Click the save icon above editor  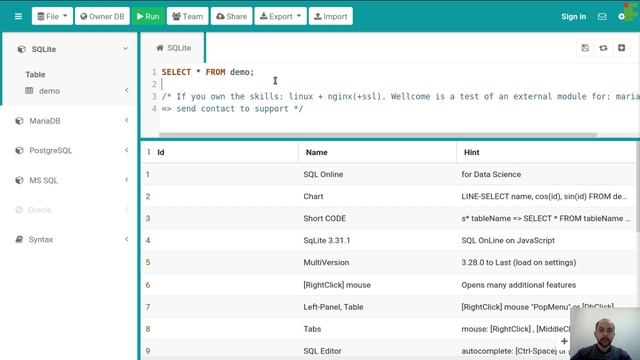pos(585,48)
